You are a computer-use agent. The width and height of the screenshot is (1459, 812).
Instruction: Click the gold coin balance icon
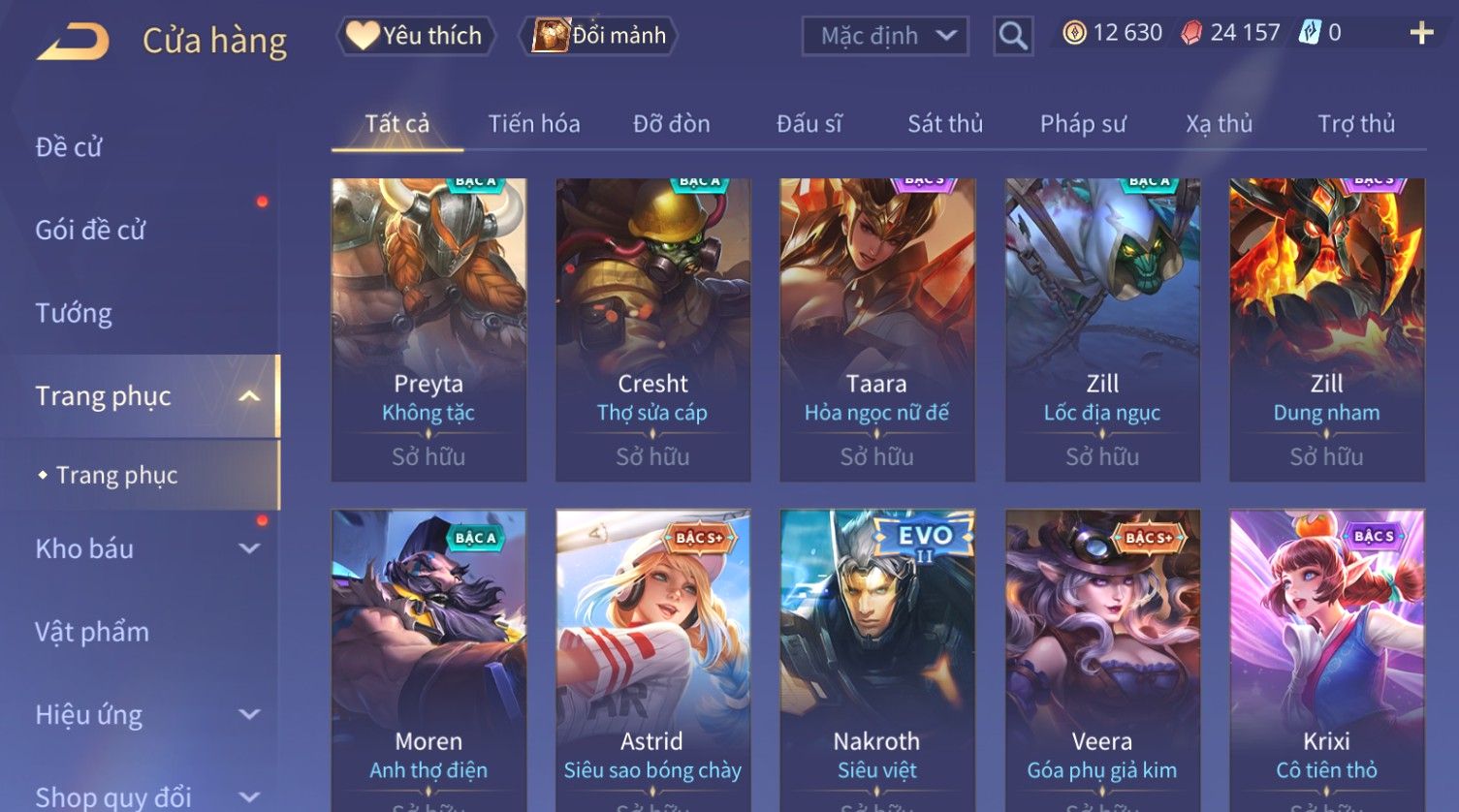point(1074,33)
